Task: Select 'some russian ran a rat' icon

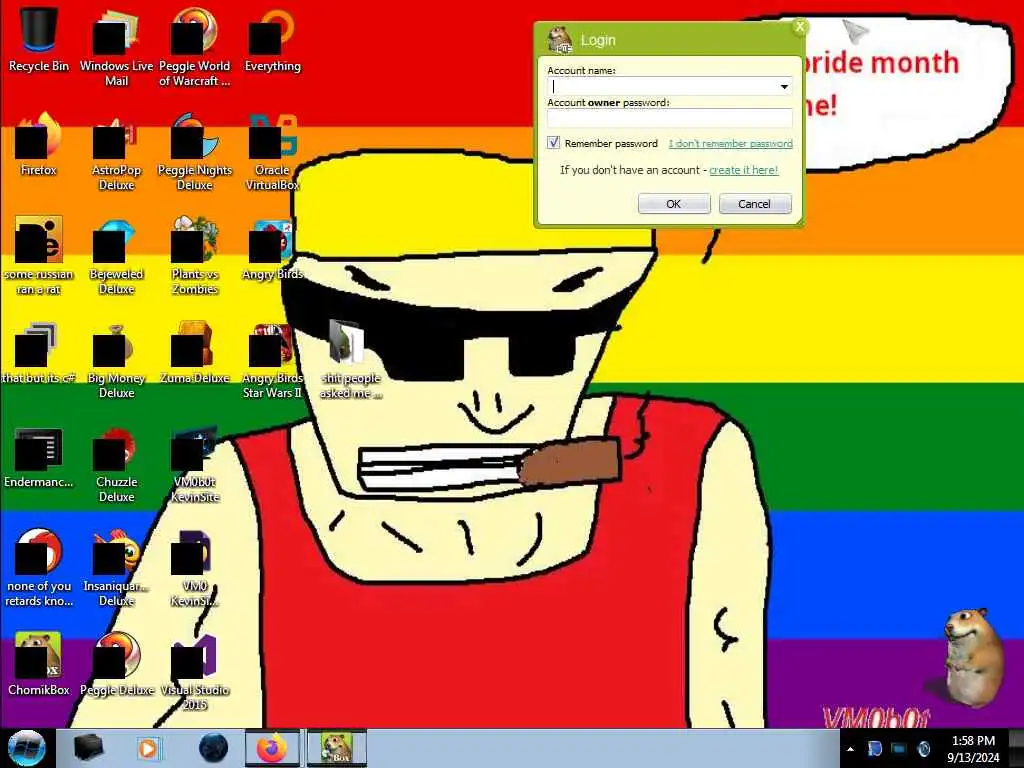Action: [39, 255]
